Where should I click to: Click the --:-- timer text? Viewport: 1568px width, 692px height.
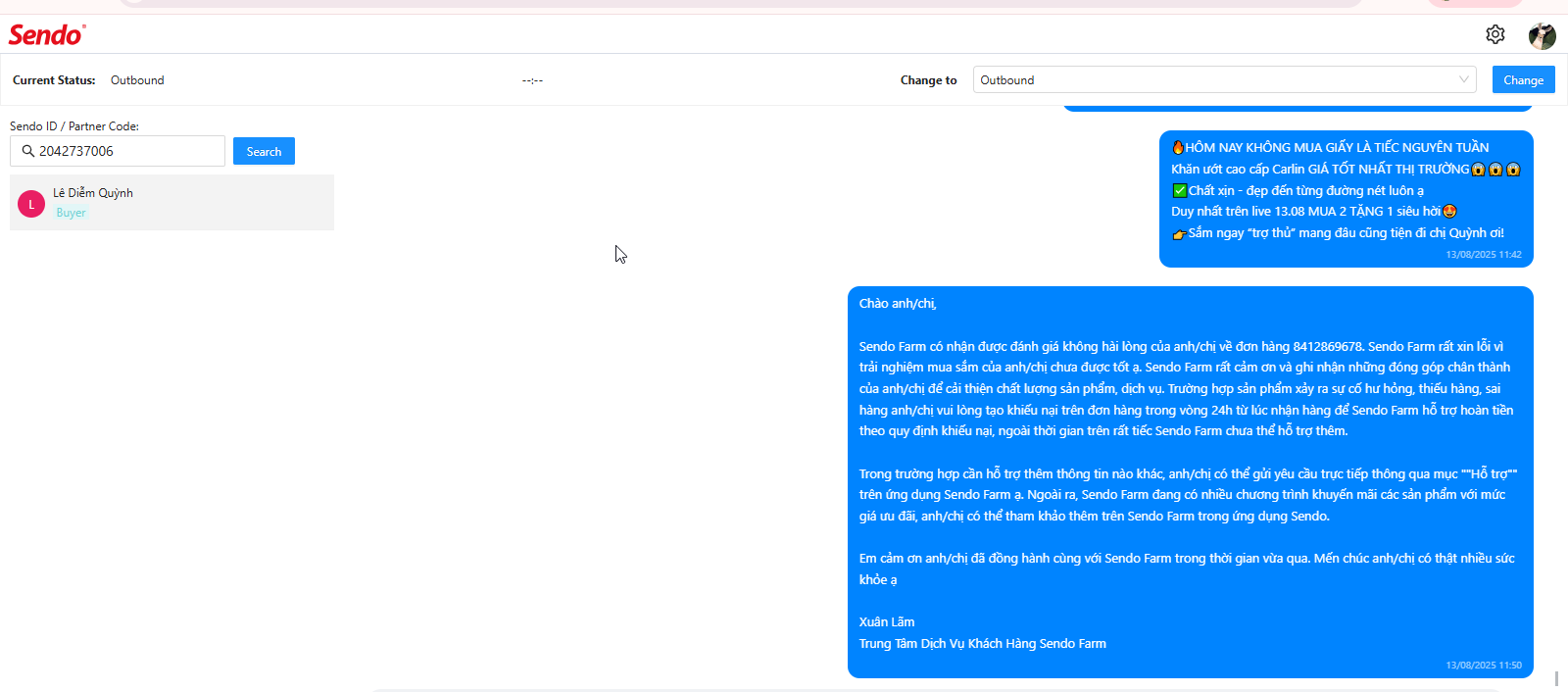532,80
